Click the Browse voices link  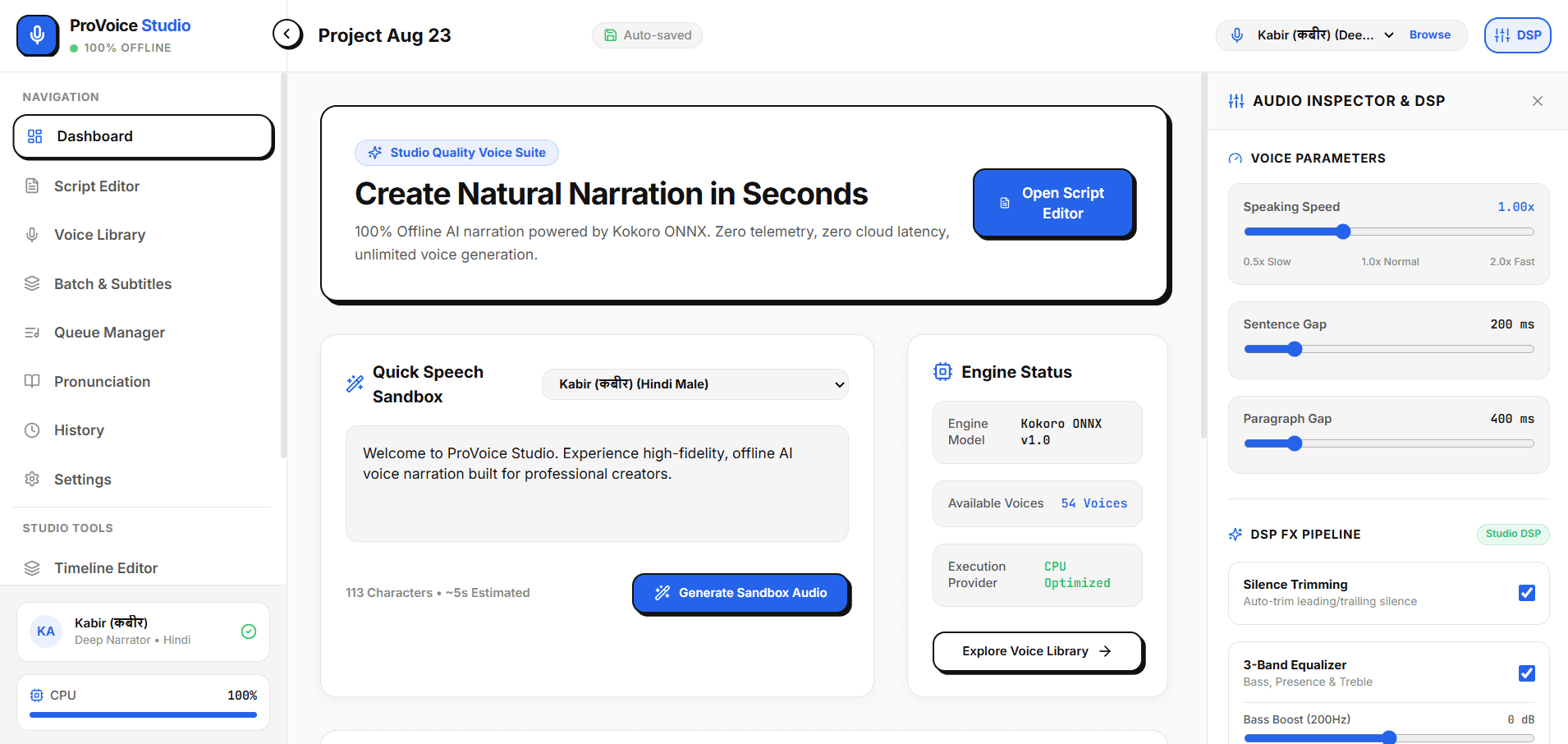coord(1430,35)
